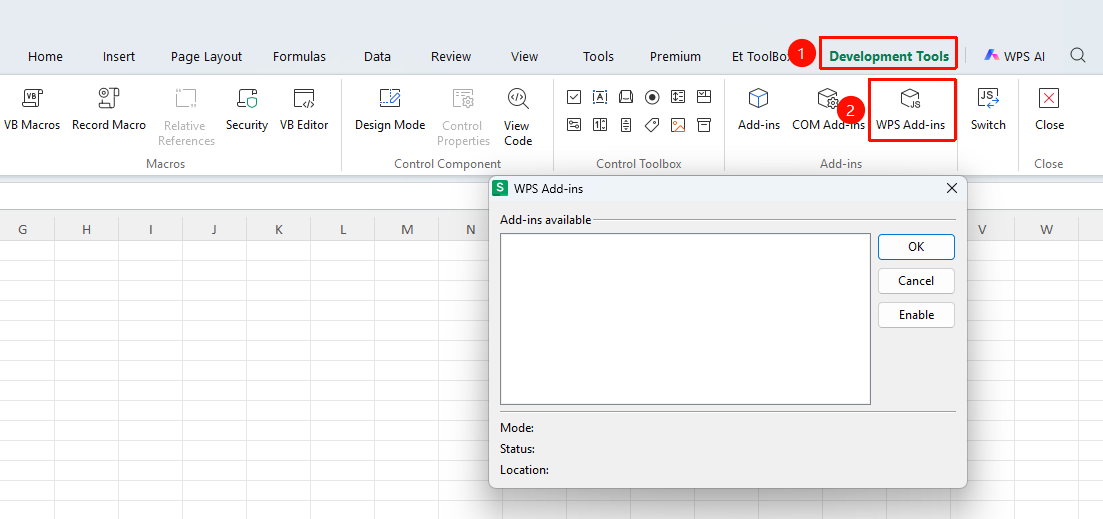Screen dimensions: 1103x519
Task: Insert a Label control (tag icon)
Action: coord(652,125)
